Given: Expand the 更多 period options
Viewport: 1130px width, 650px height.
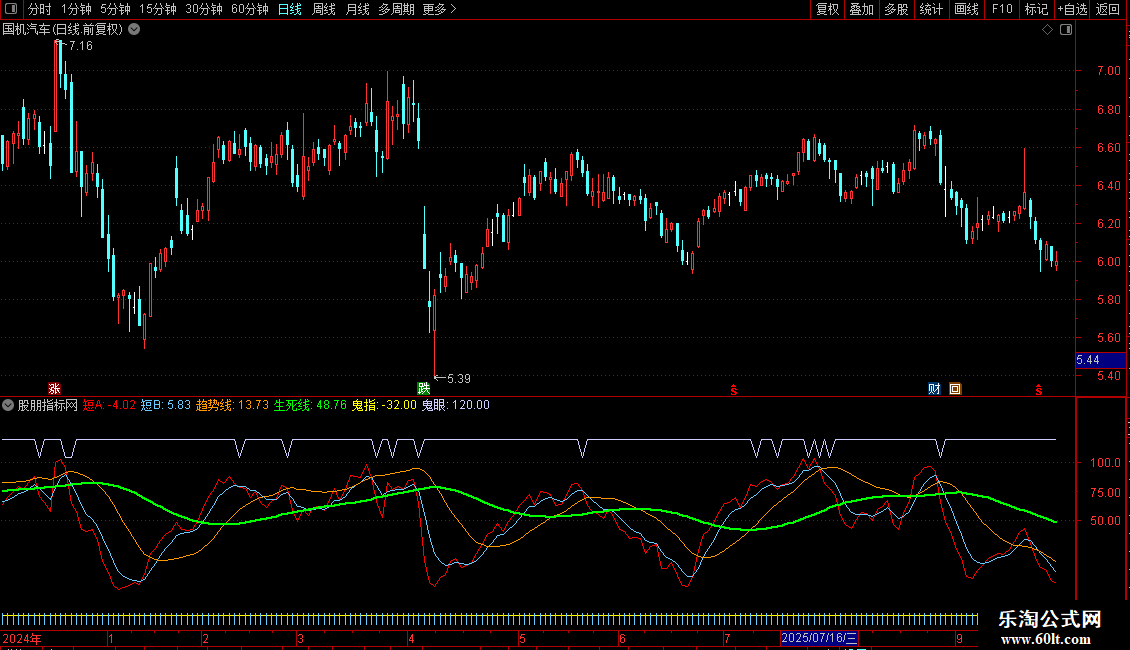Looking at the screenshot, I should (440, 9).
